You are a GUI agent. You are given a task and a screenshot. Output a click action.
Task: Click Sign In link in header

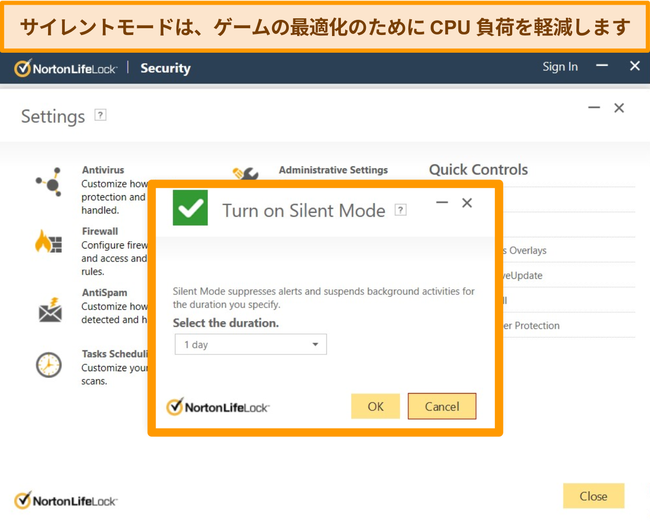[x=560, y=67]
